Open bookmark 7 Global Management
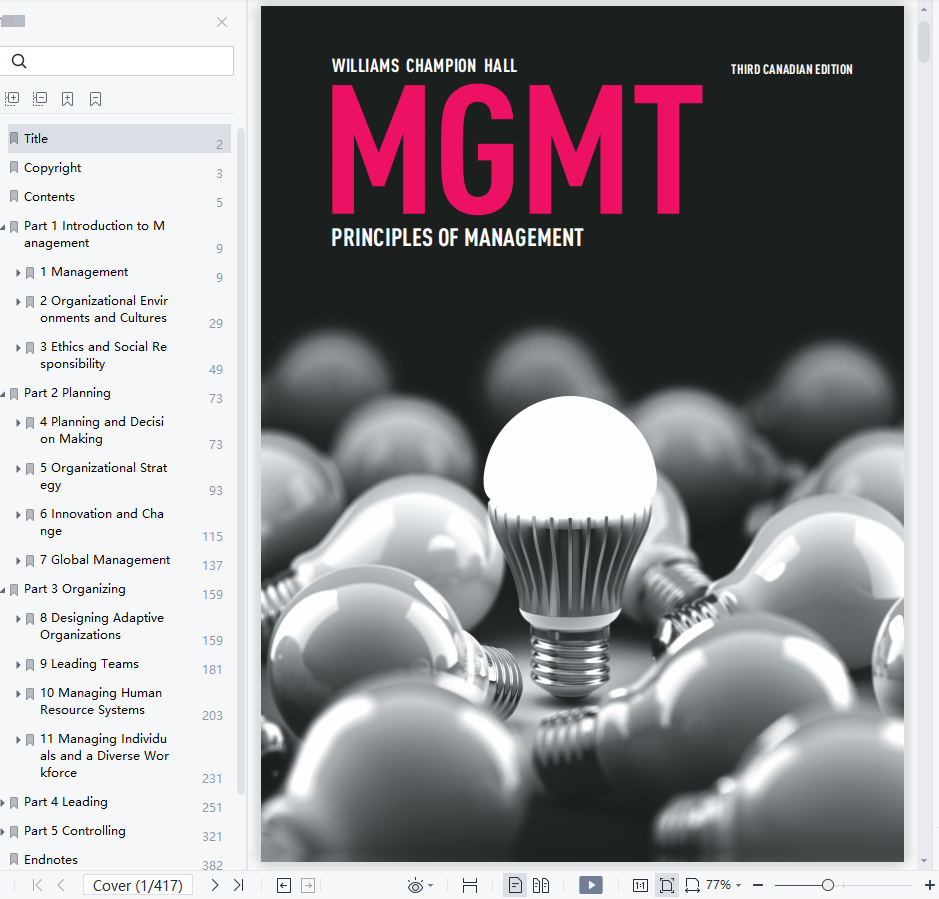The image size is (939, 899). (105, 559)
